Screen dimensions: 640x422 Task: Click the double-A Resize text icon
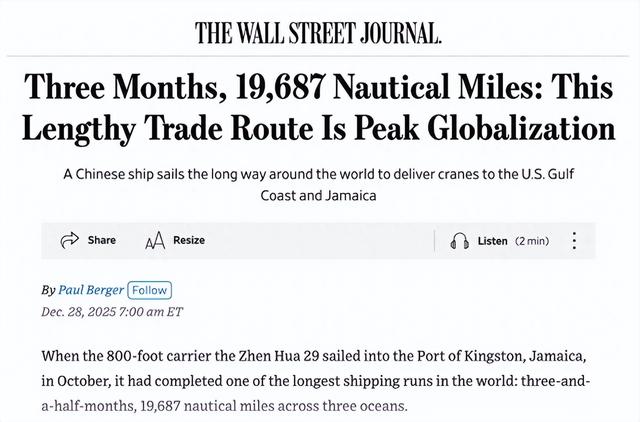(x=154, y=240)
